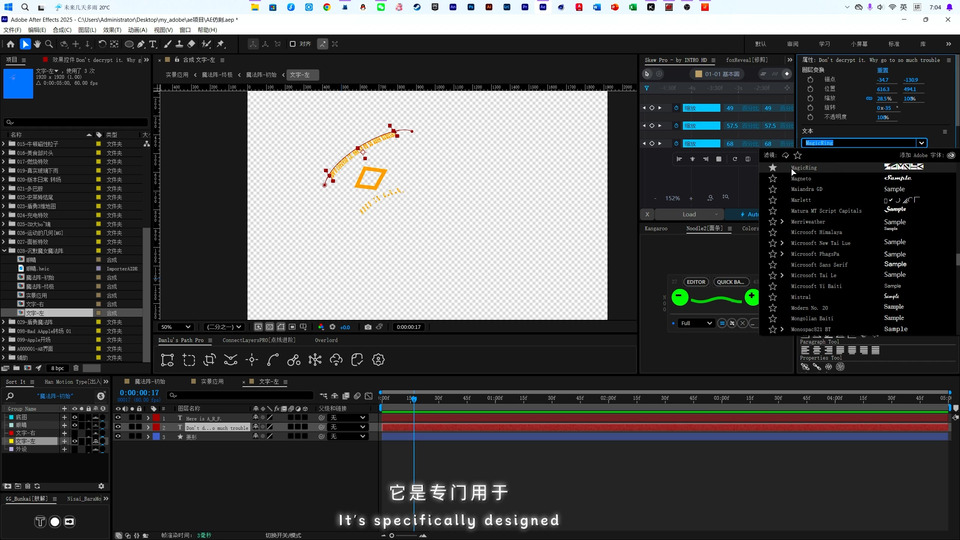Switch to ConnectLayersPRO tab

click(258, 340)
